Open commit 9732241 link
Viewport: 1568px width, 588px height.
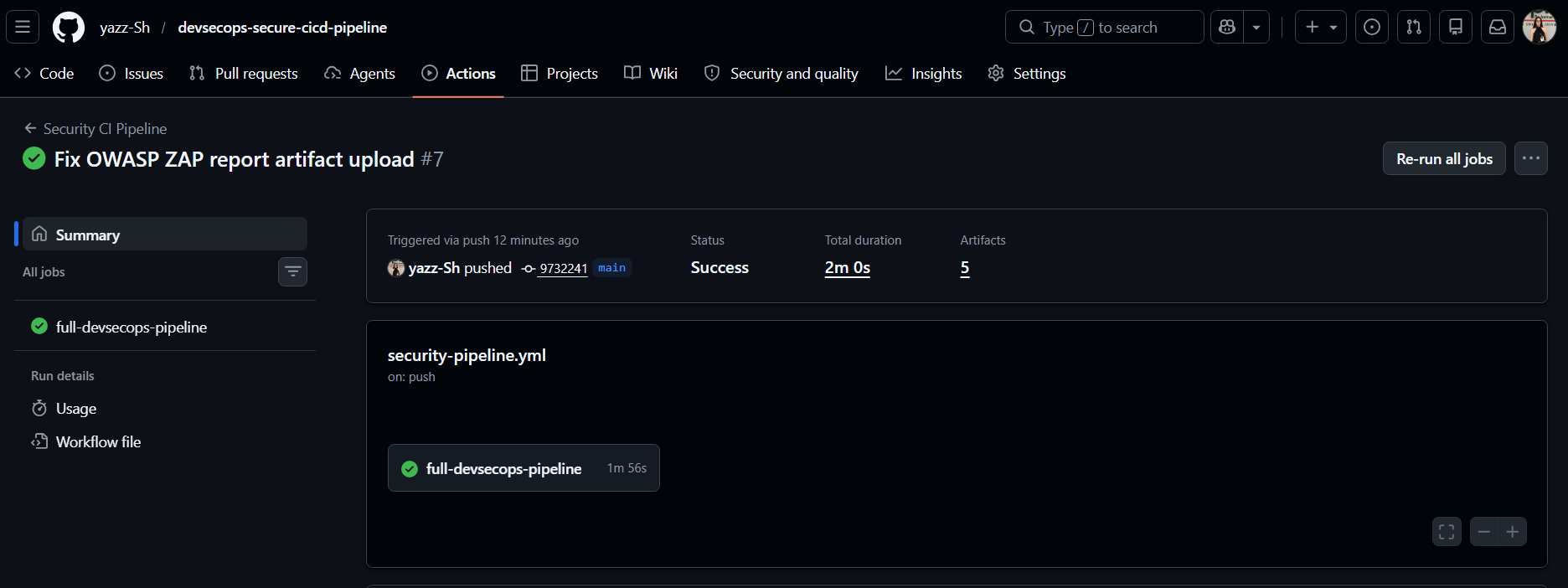click(563, 268)
